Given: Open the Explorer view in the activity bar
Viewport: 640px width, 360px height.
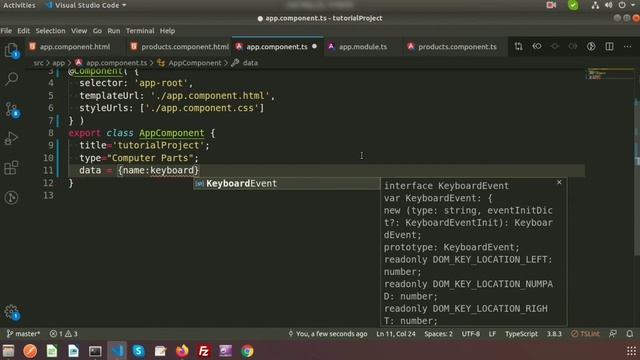Looking at the screenshot, I should tap(11, 51).
